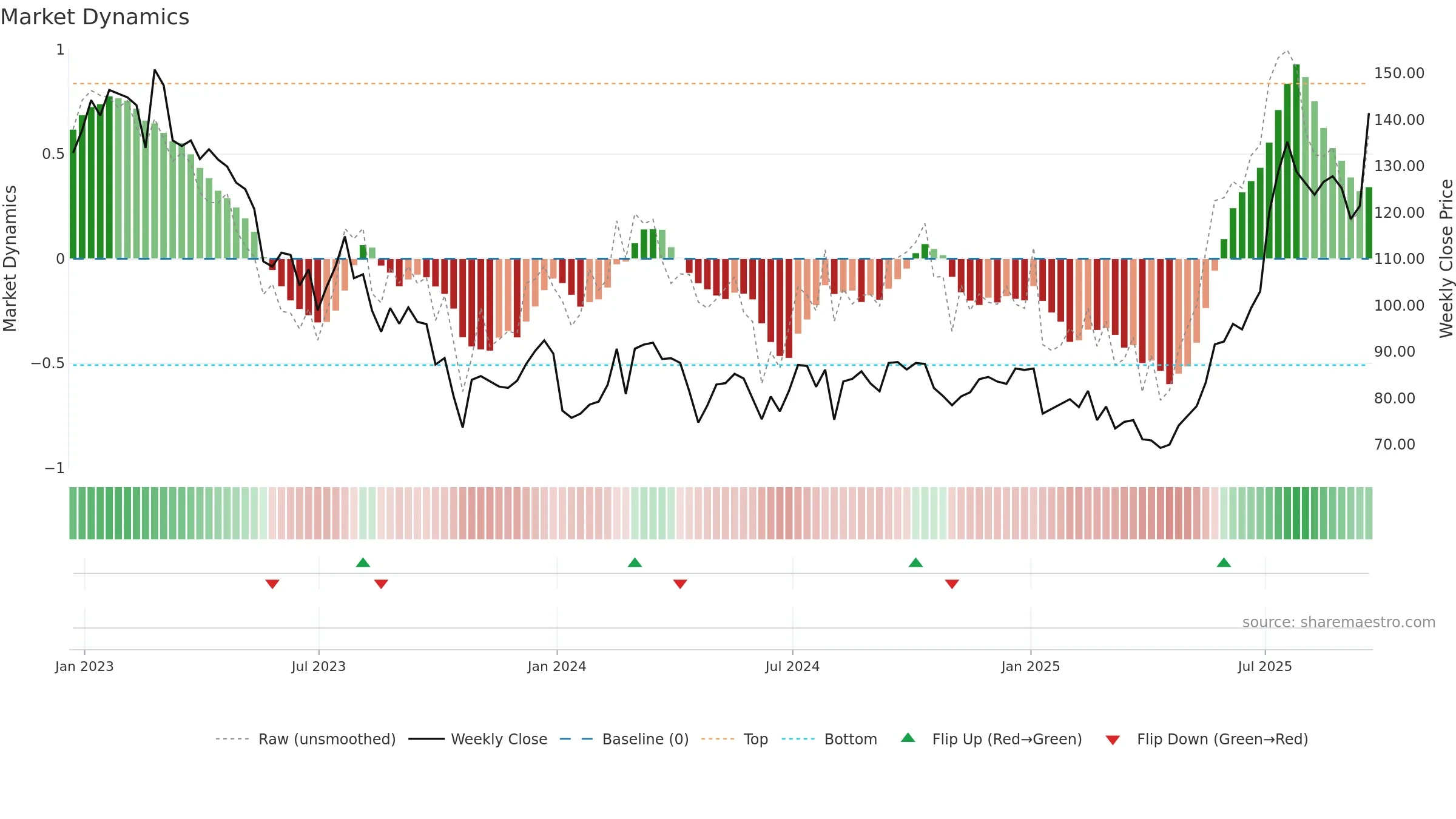The width and height of the screenshot is (1456, 819).
Task: Click the Market Dynamics chart title
Action: pyautogui.click(x=95, y=17)
